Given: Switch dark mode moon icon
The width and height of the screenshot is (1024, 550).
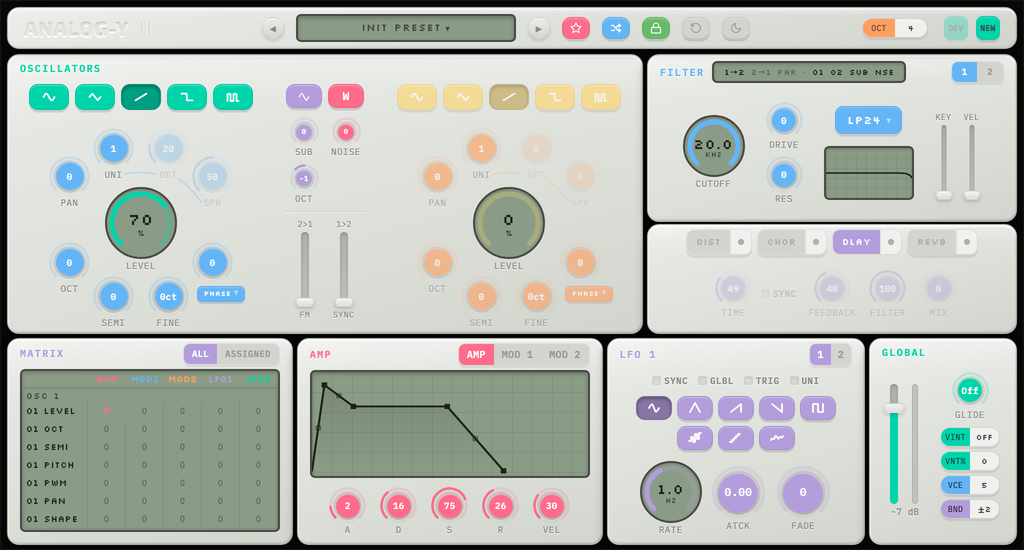Looking at the screenshot, I should (735, 28).
